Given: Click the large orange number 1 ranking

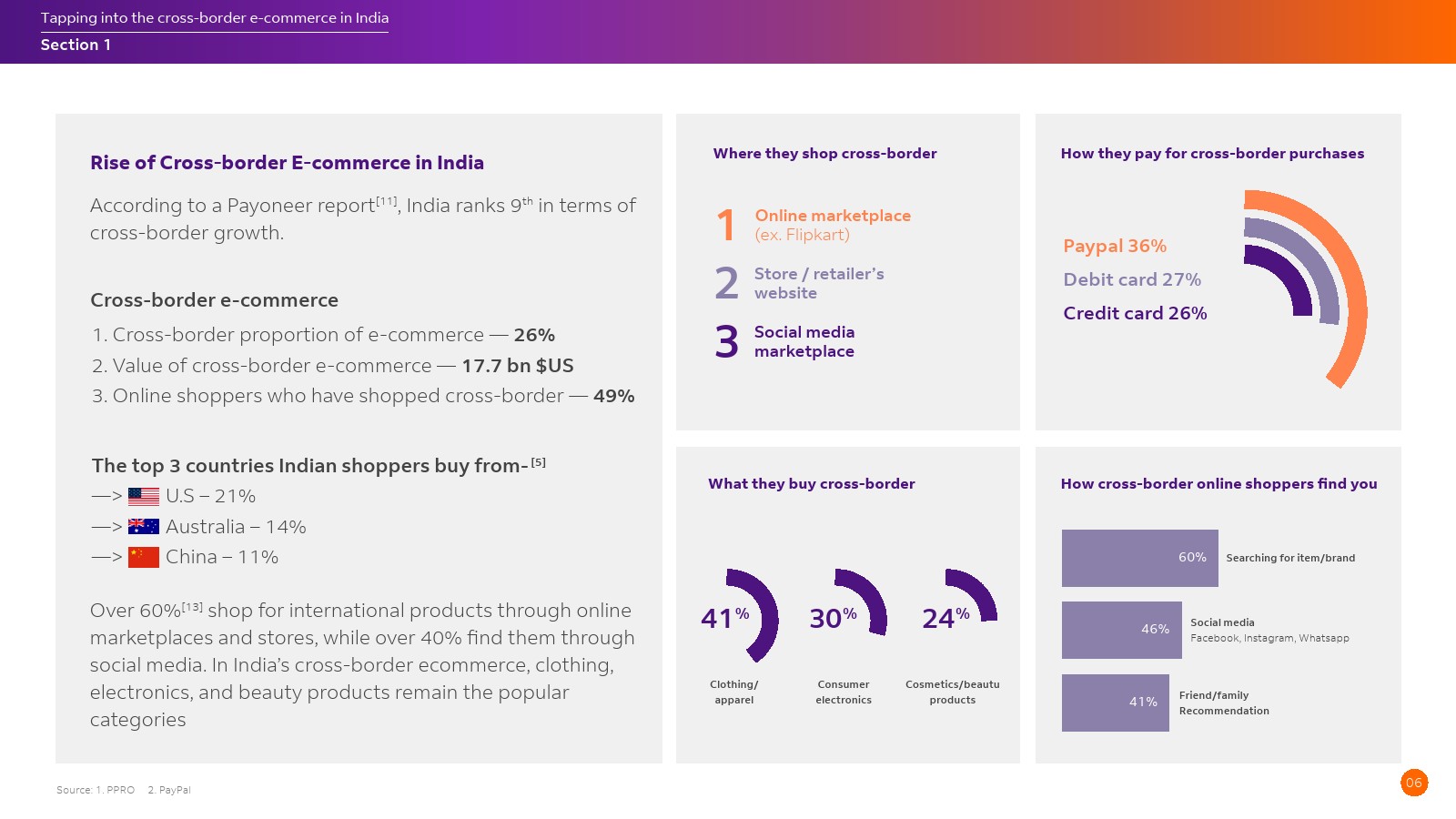Looking at the screenshot, I should [725, 225].
